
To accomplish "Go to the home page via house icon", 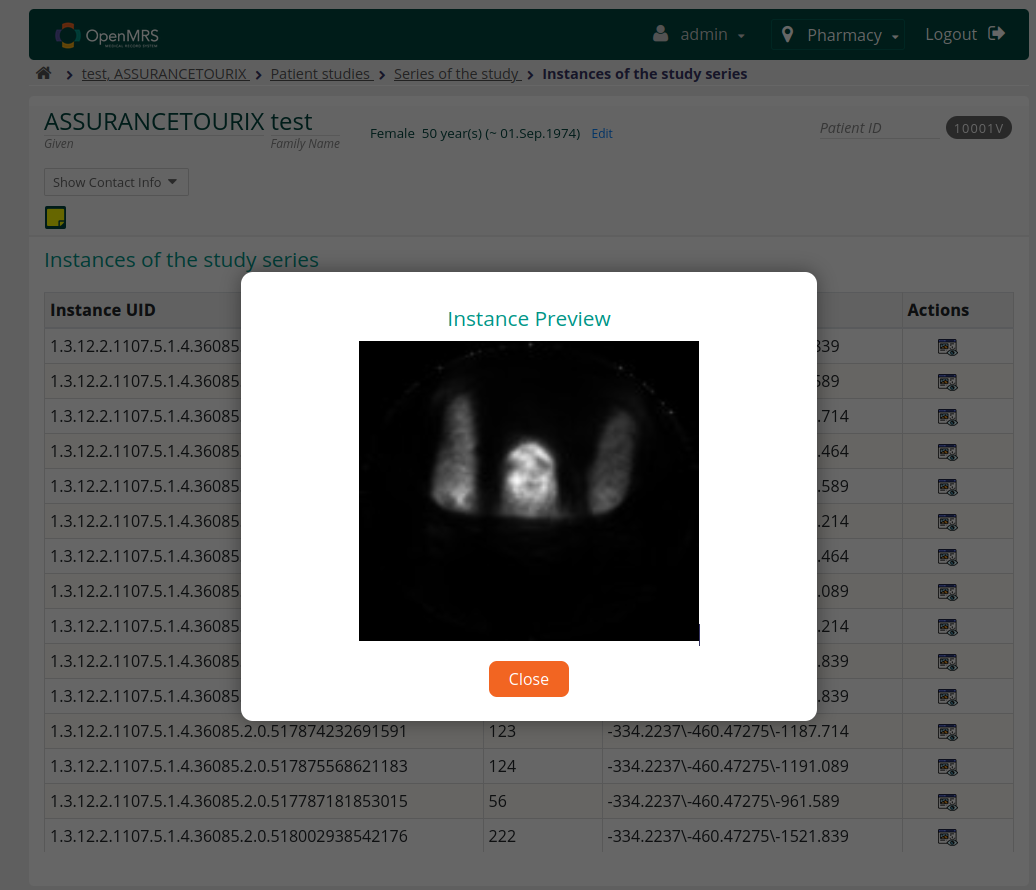I will (x=44, y=73).
